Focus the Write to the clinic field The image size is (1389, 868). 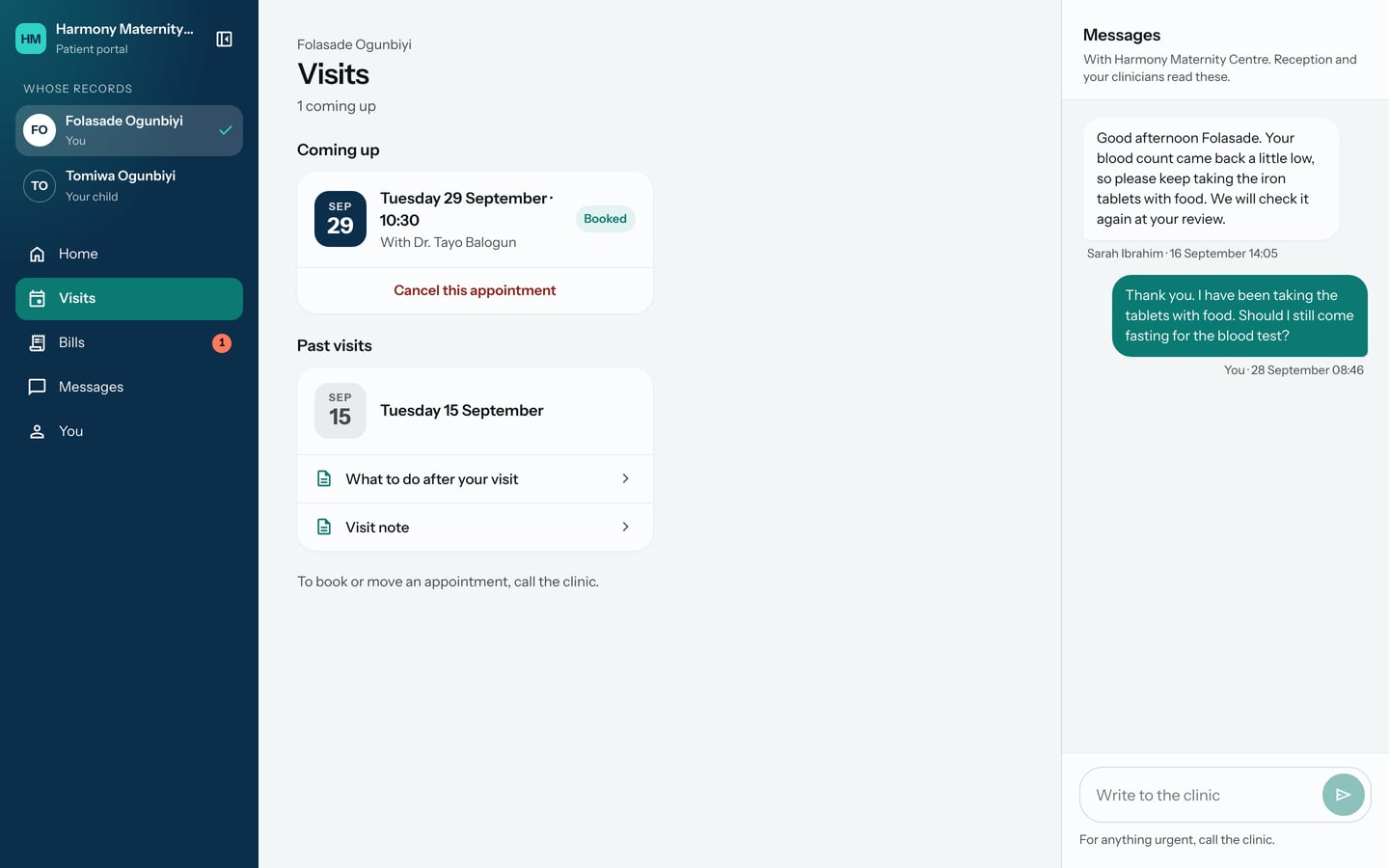pos(1201,795)
